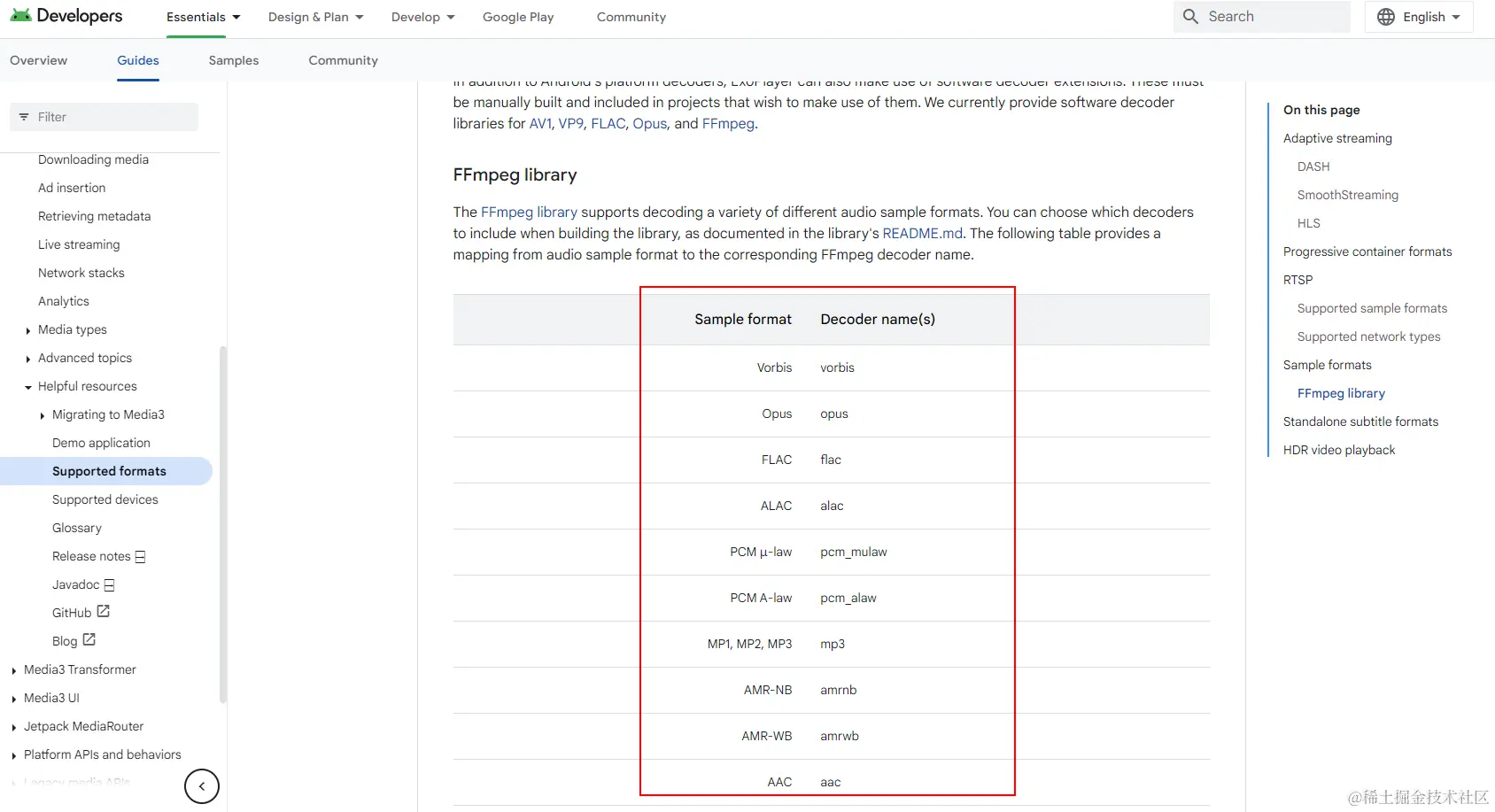Click the filter icon in sidebar
The height and width of the screenshot is (812, 1495).
point(24,117)
